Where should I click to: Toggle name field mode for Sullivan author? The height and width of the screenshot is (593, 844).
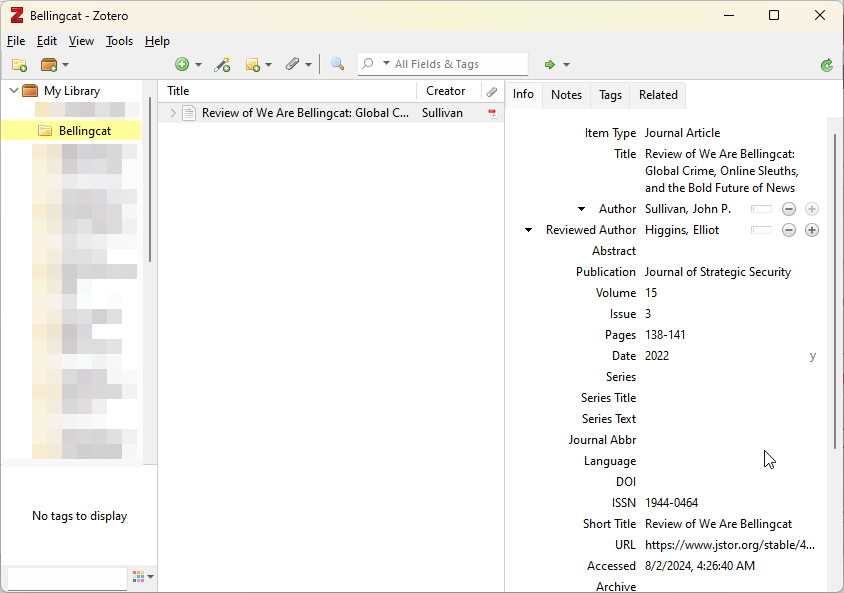(x=761, y=209)
